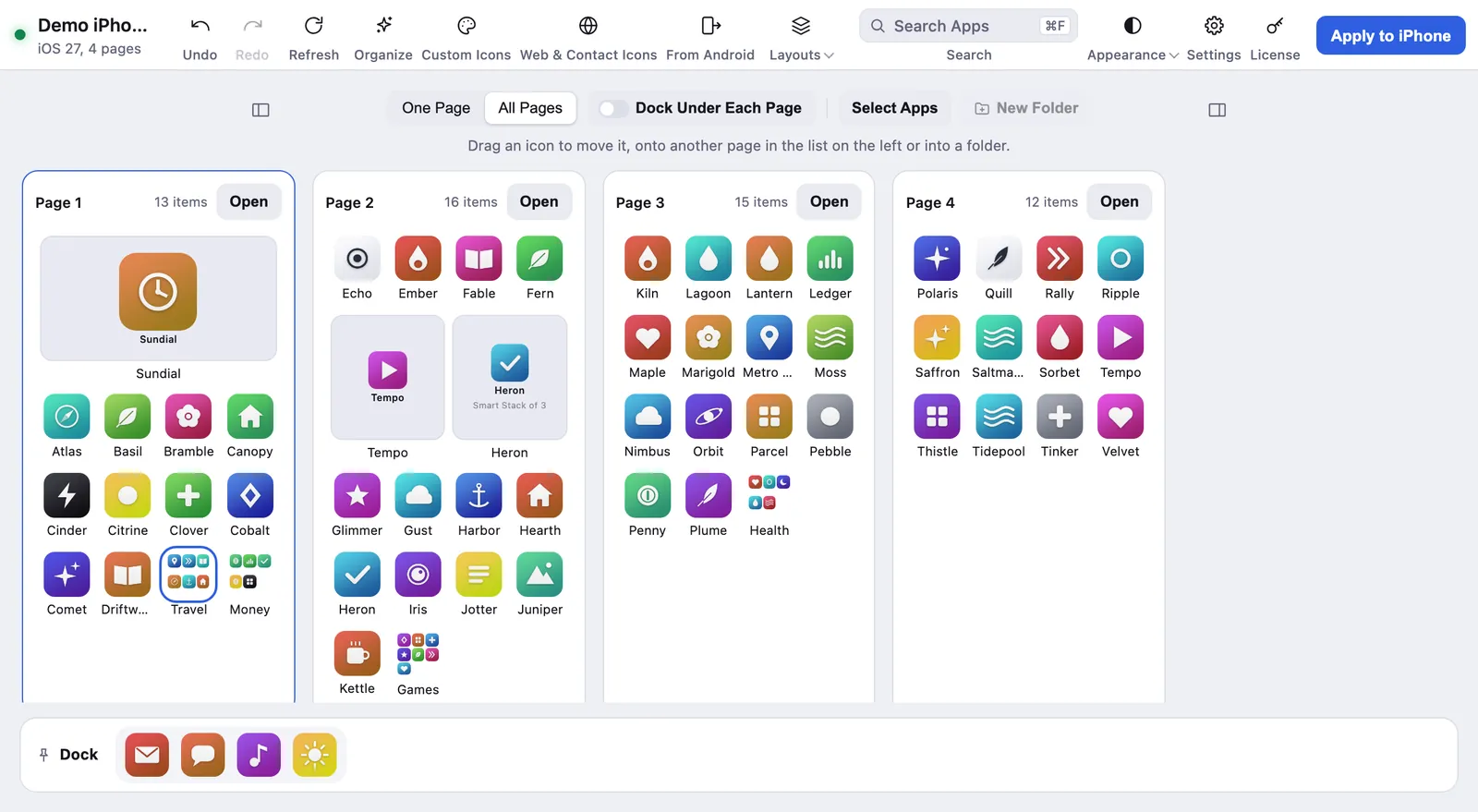Click the Mail icon in the Dock
1478x812 pixels.
(x=147, y=755)
